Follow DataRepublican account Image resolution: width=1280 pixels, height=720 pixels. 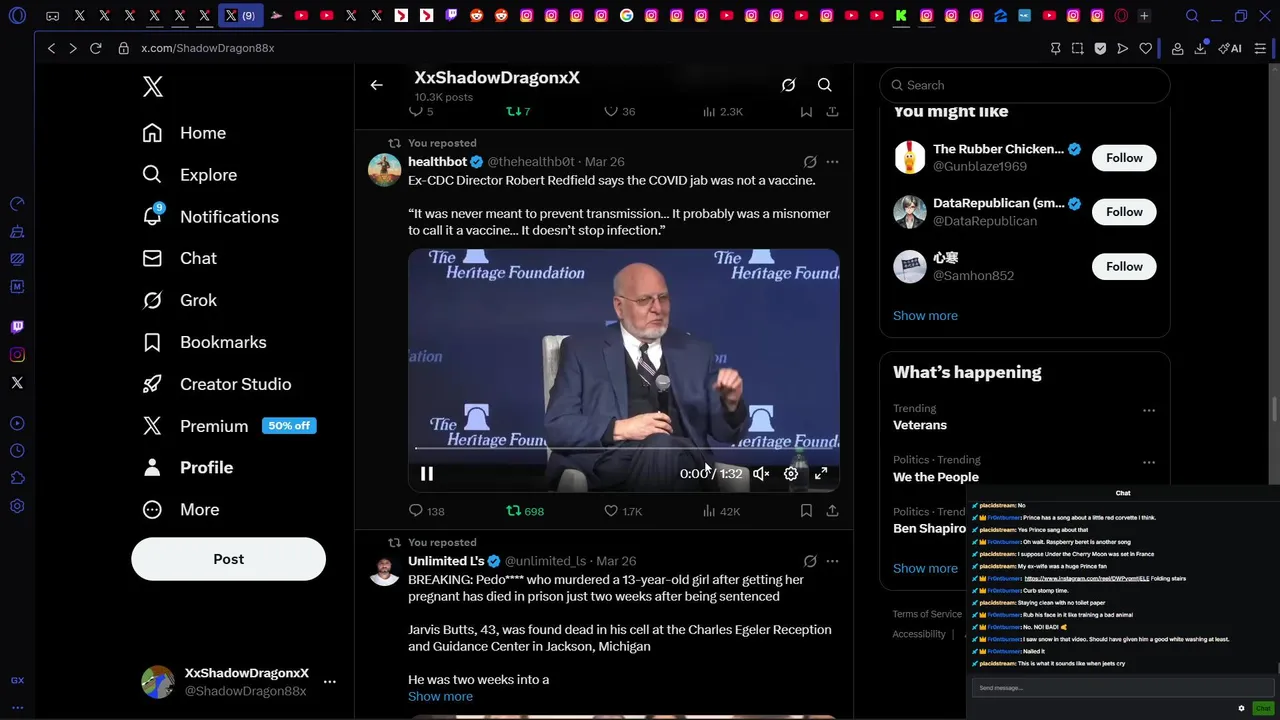click(x=1124, y=212)
